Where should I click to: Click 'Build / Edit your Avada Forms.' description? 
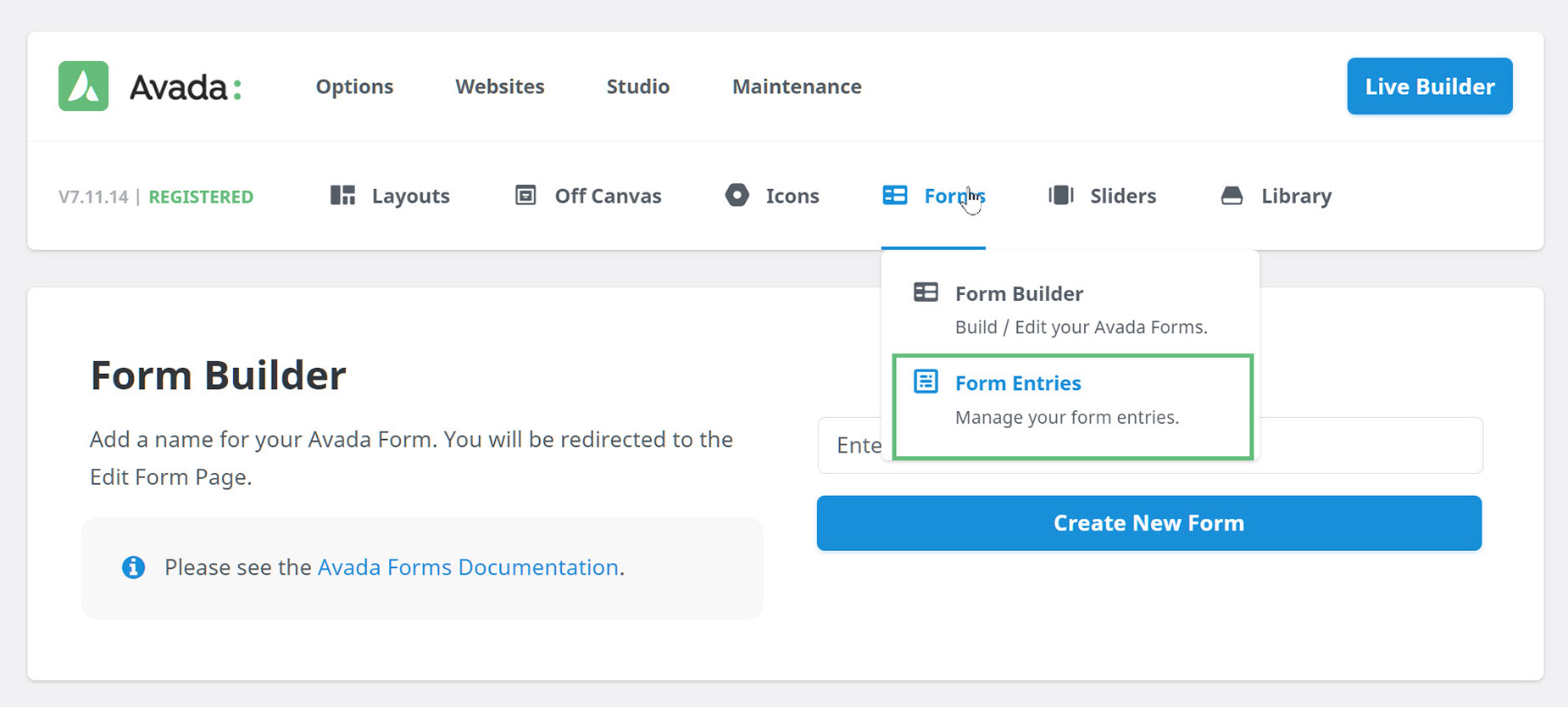[1081, 327]
